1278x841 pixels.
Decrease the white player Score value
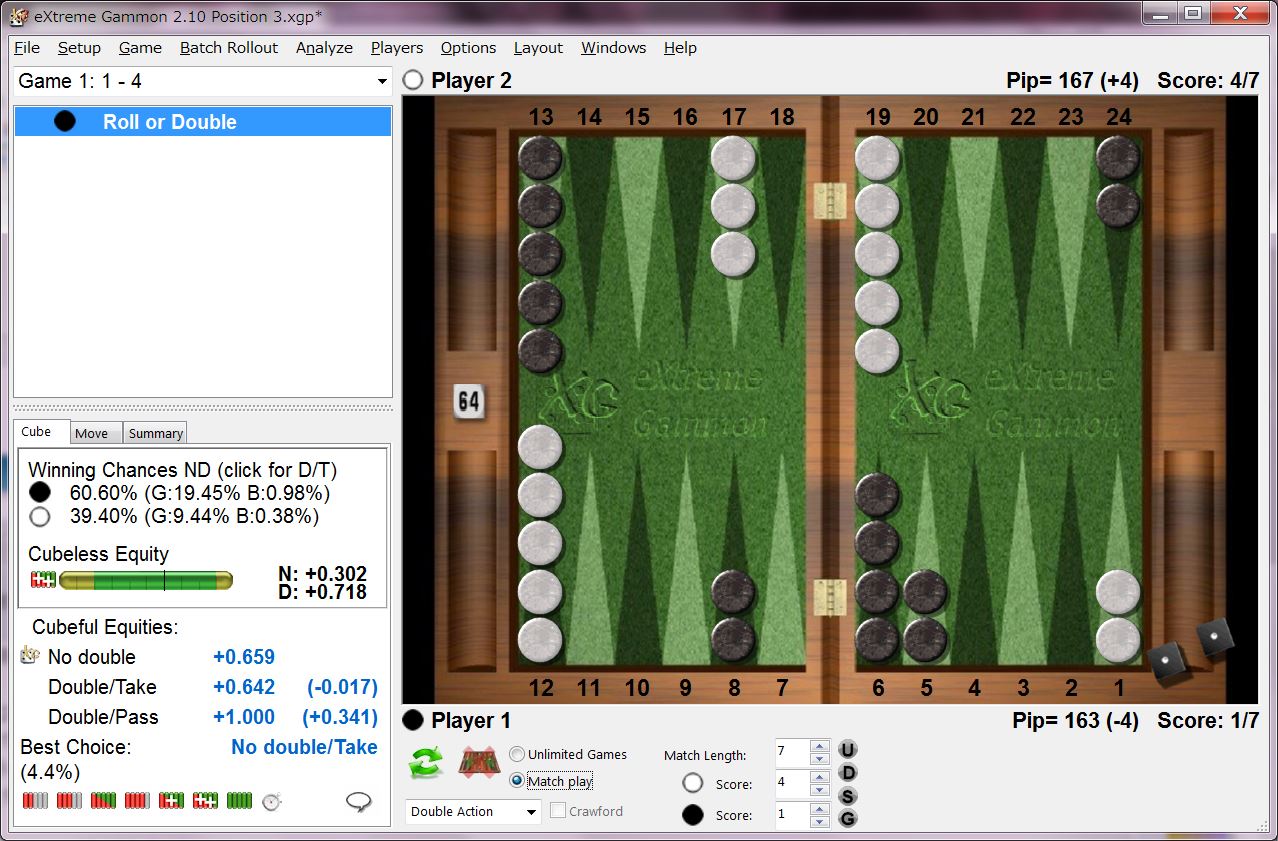tap(820, 790)
